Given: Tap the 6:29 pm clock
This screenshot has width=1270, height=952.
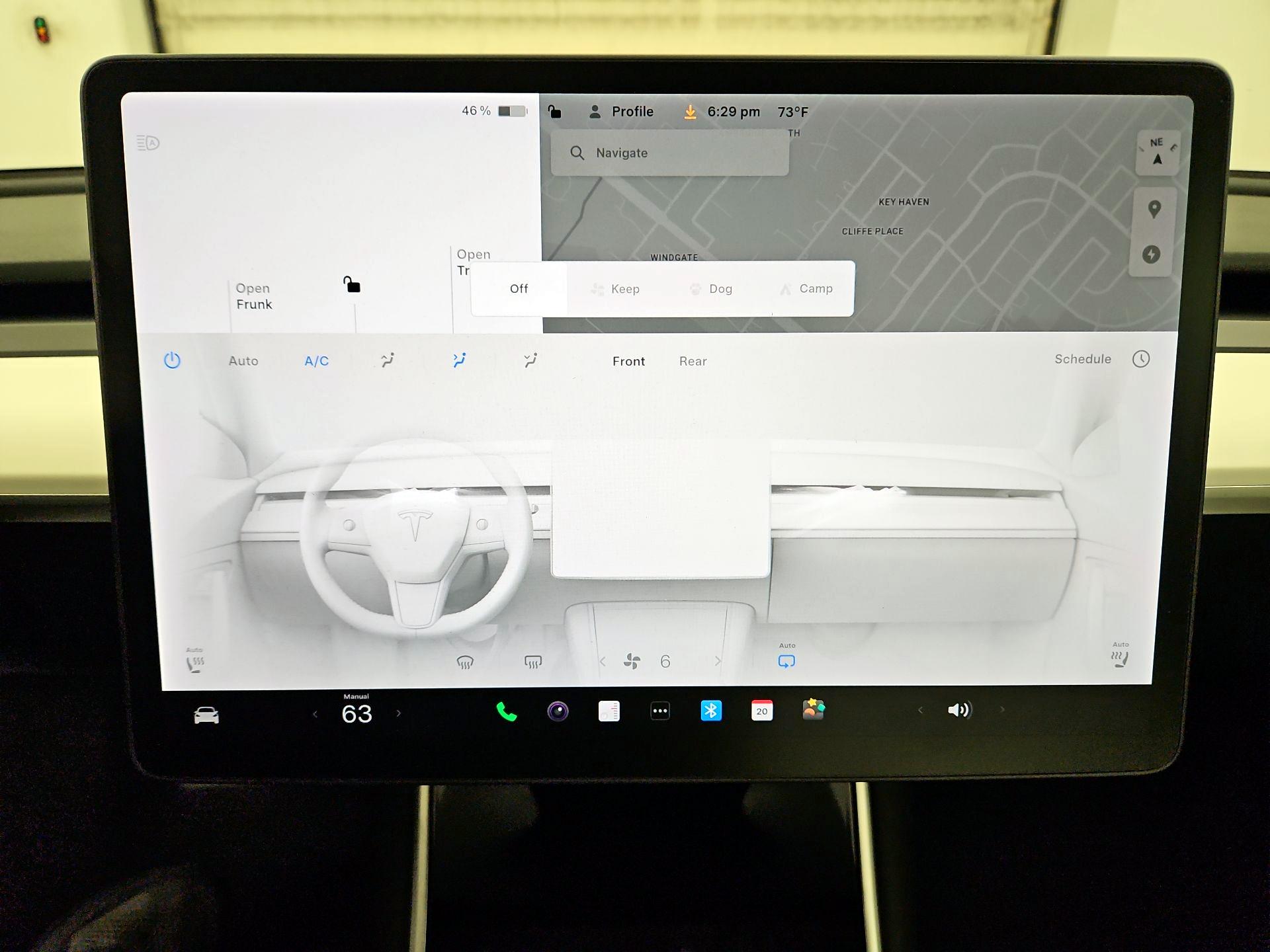Looking at the screenshot, I should 734,112.
